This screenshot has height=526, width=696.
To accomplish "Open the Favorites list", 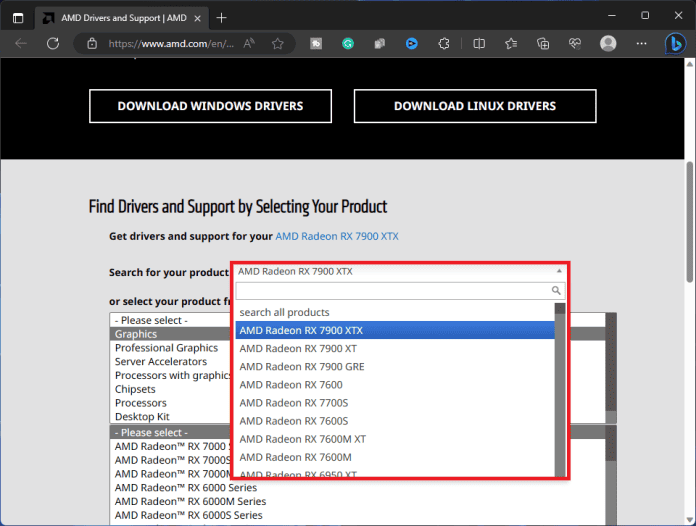I will click(511, 44).
